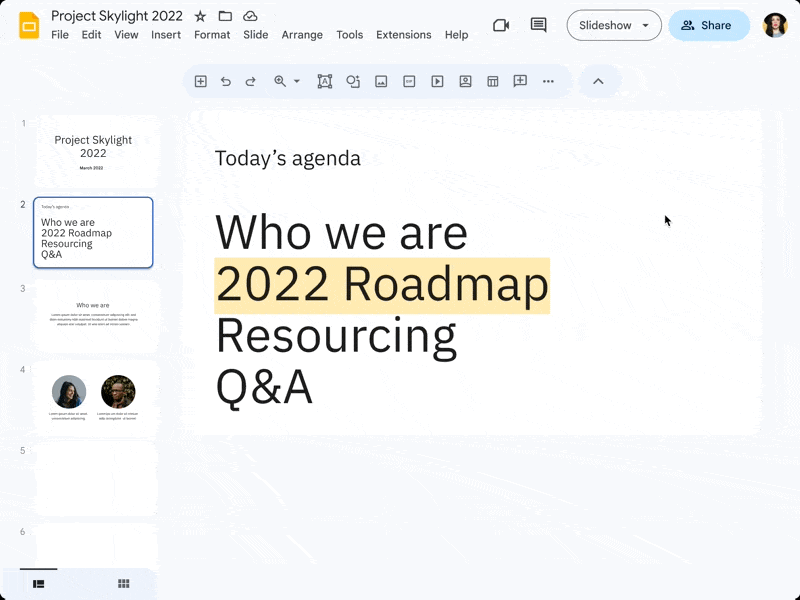Image resolution: width=800 pixels, height=600 pixels.
Task: Open the Slideshow dropdown arrow
Action: (x=645, y=25)
